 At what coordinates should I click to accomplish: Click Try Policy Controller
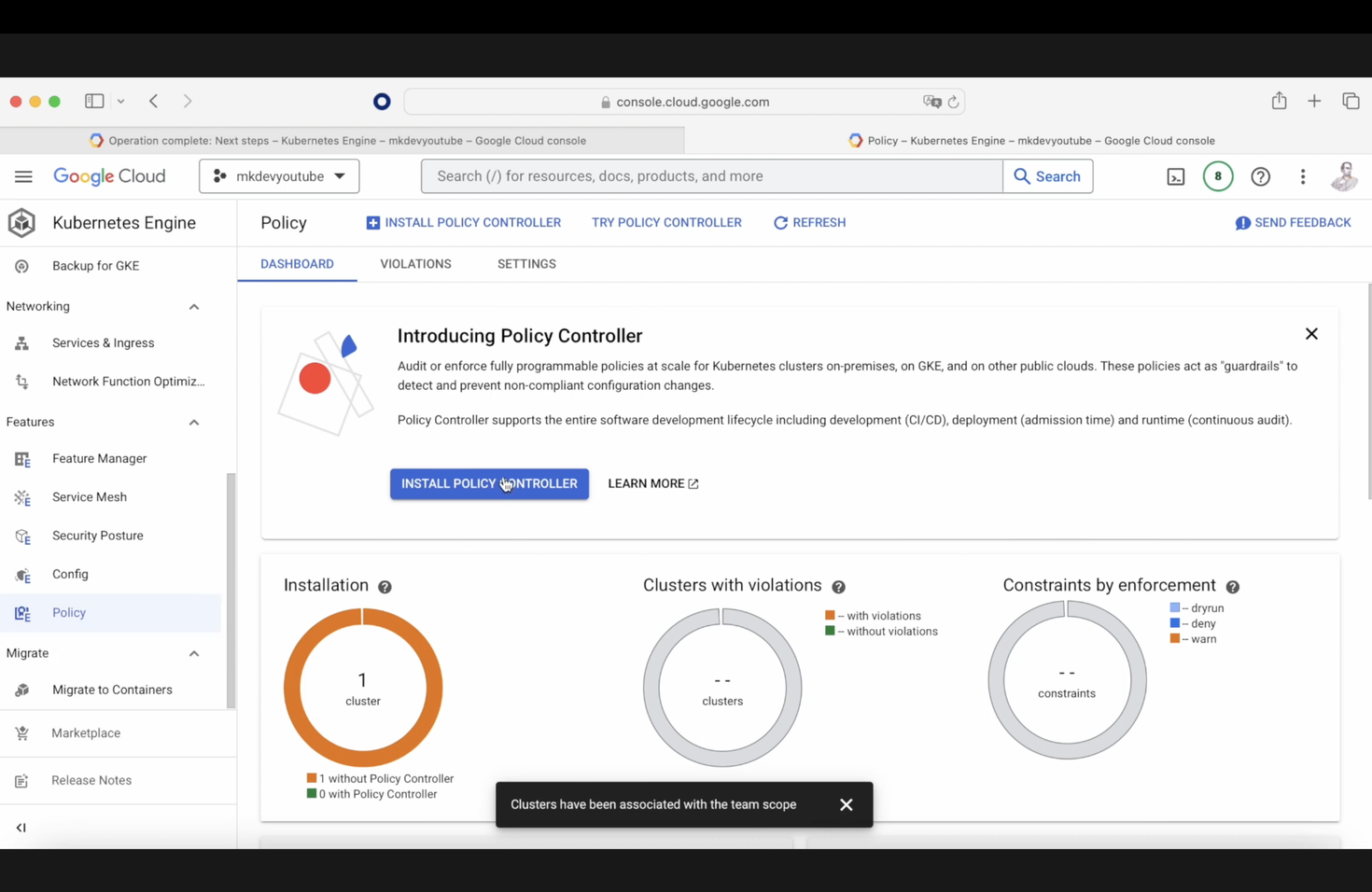(666, 223)
